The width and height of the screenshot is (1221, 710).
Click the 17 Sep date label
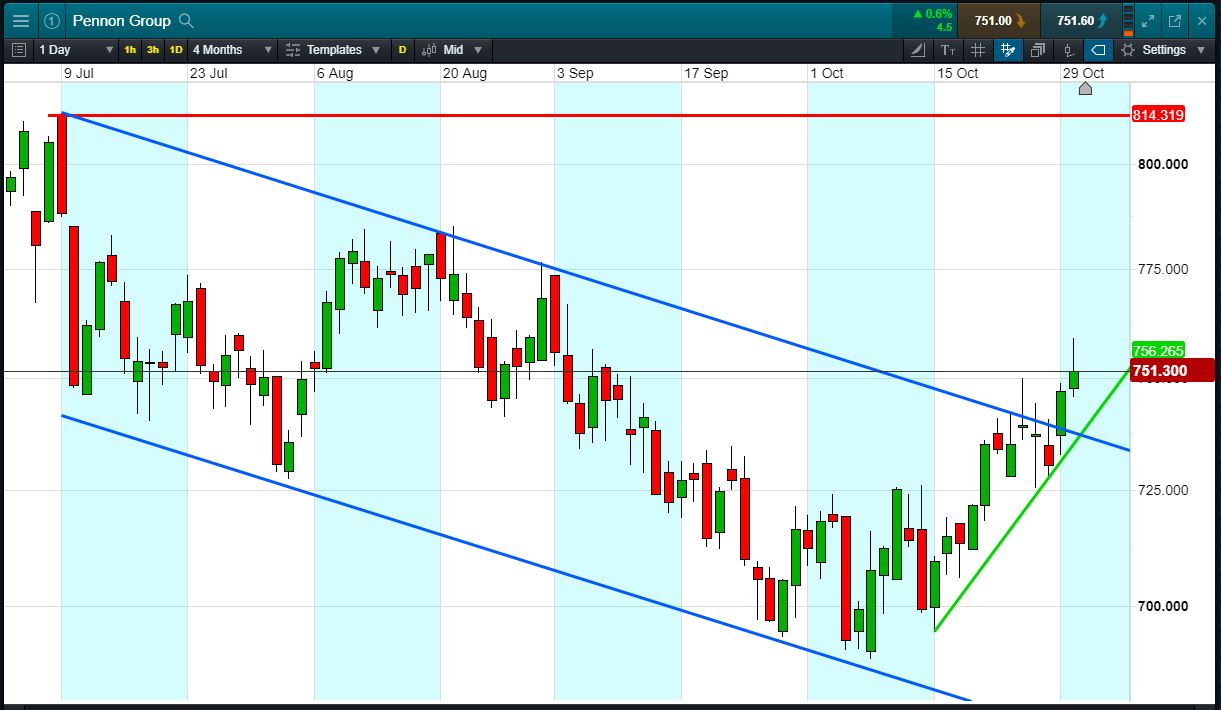point(706,73)
